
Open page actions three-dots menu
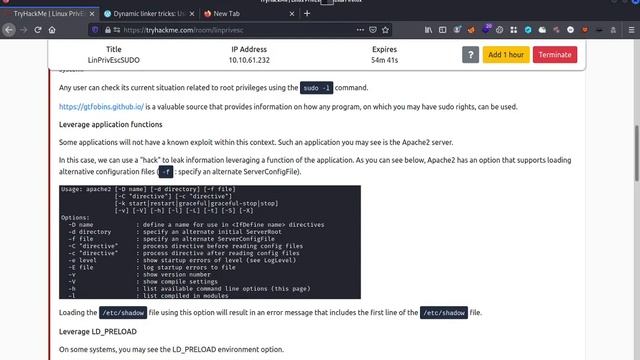[x=360, y=30]
